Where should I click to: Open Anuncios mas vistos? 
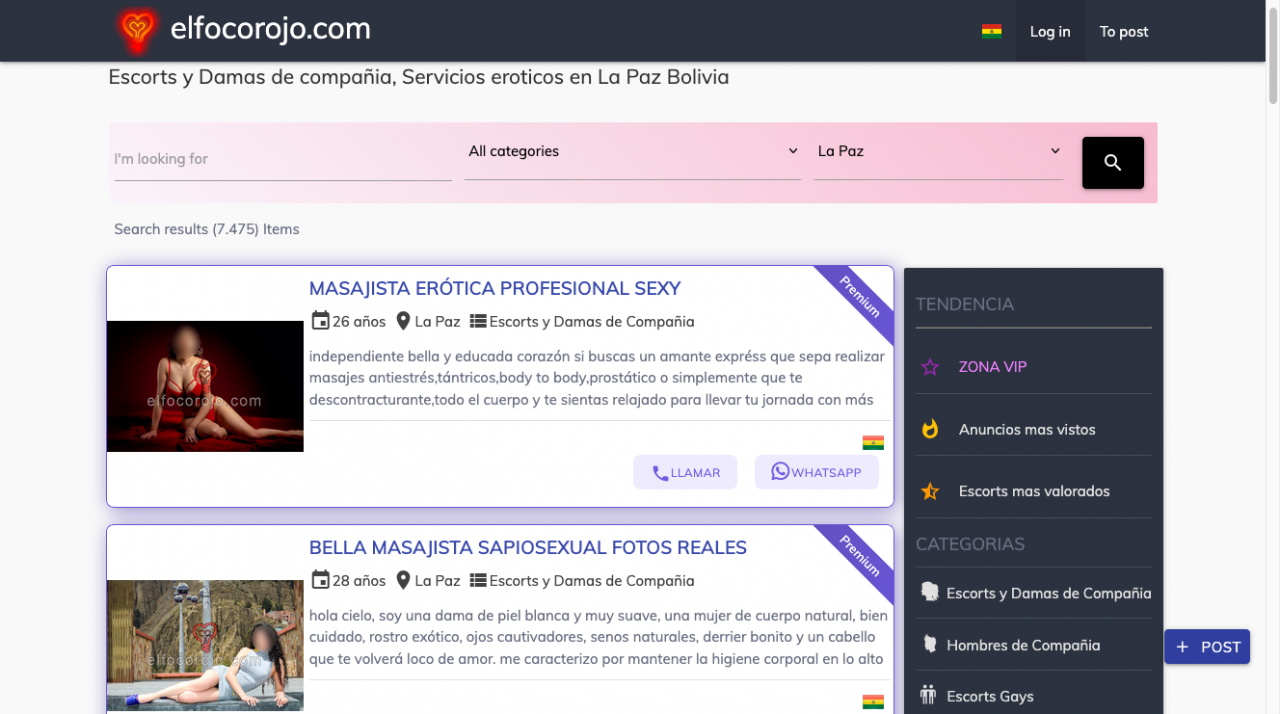[1027, 429]
